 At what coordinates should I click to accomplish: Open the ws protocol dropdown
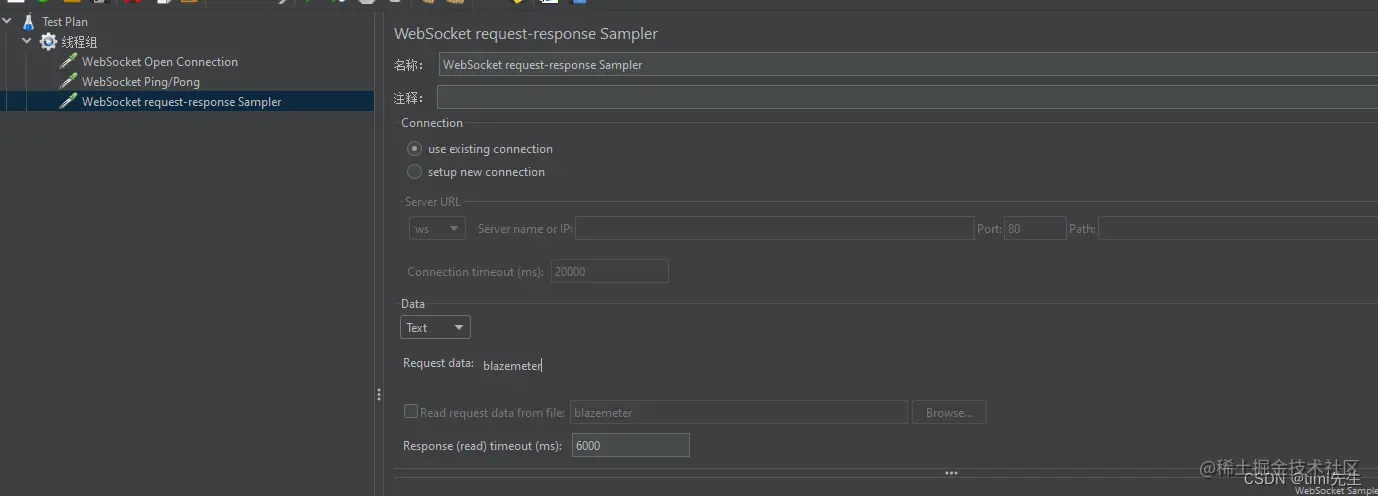click(x=437, y=229)
